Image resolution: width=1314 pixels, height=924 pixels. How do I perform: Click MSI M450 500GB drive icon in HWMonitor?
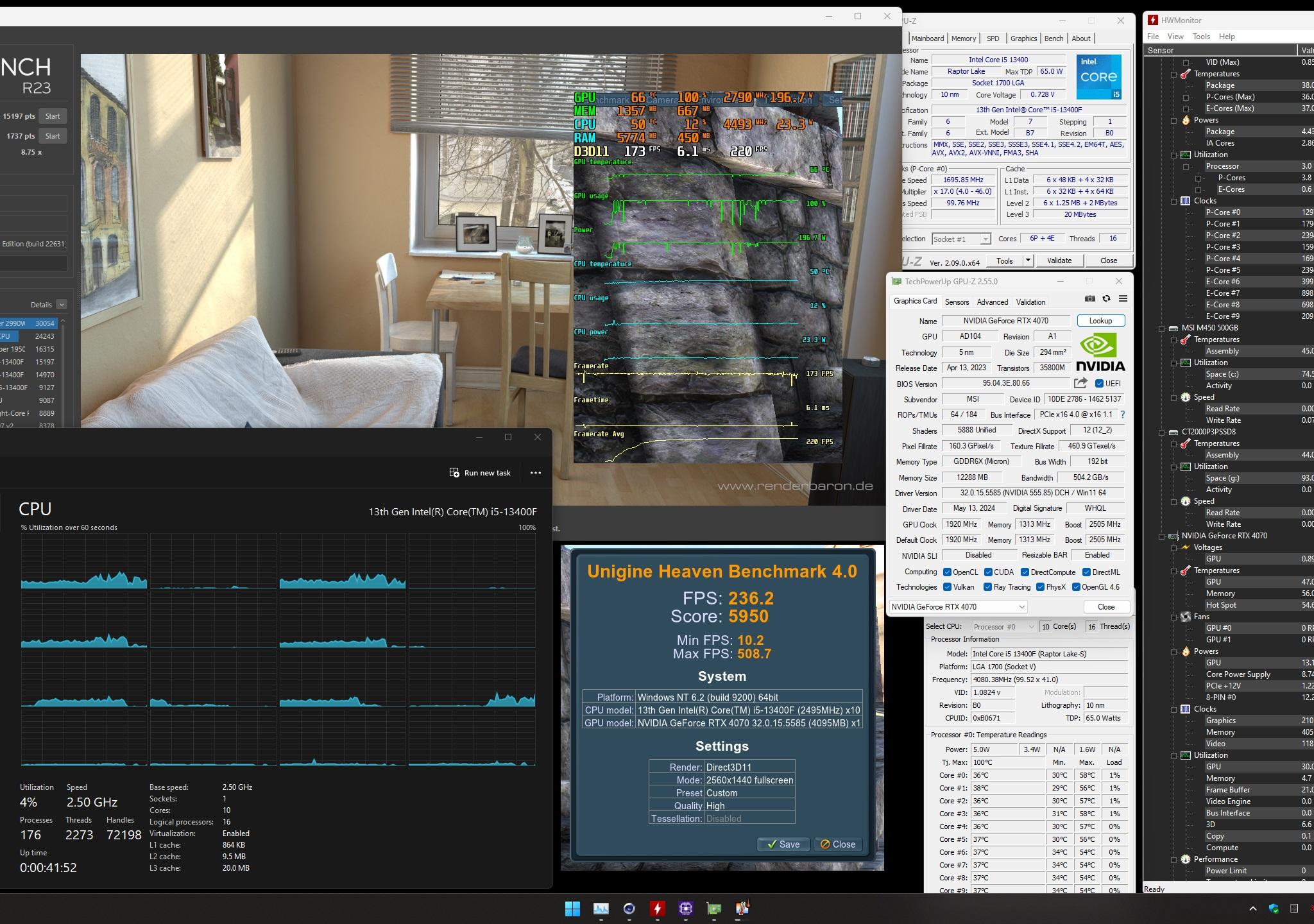(x=1173, y=328)
